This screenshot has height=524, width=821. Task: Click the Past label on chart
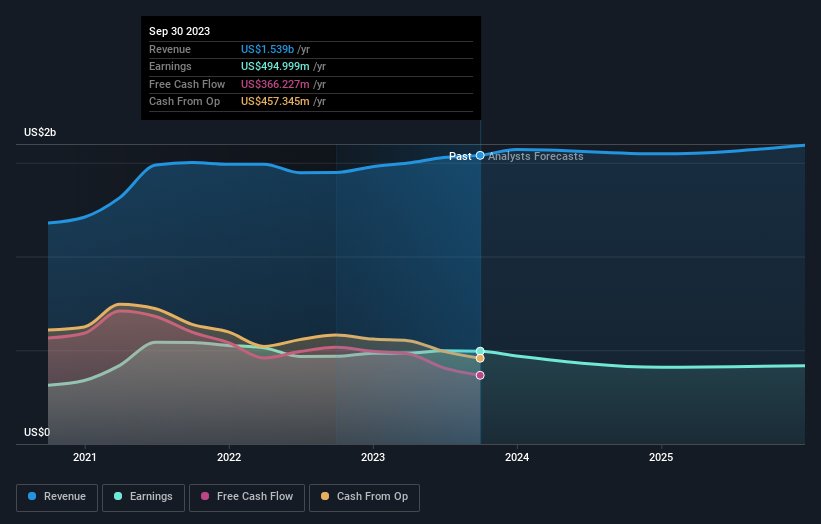pos(460,157)
